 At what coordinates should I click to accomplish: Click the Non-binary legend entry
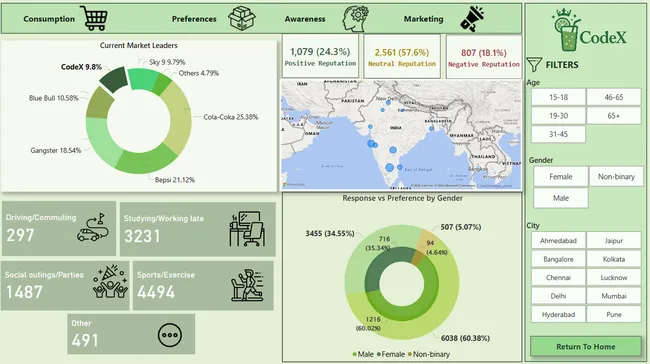point(429,354)
